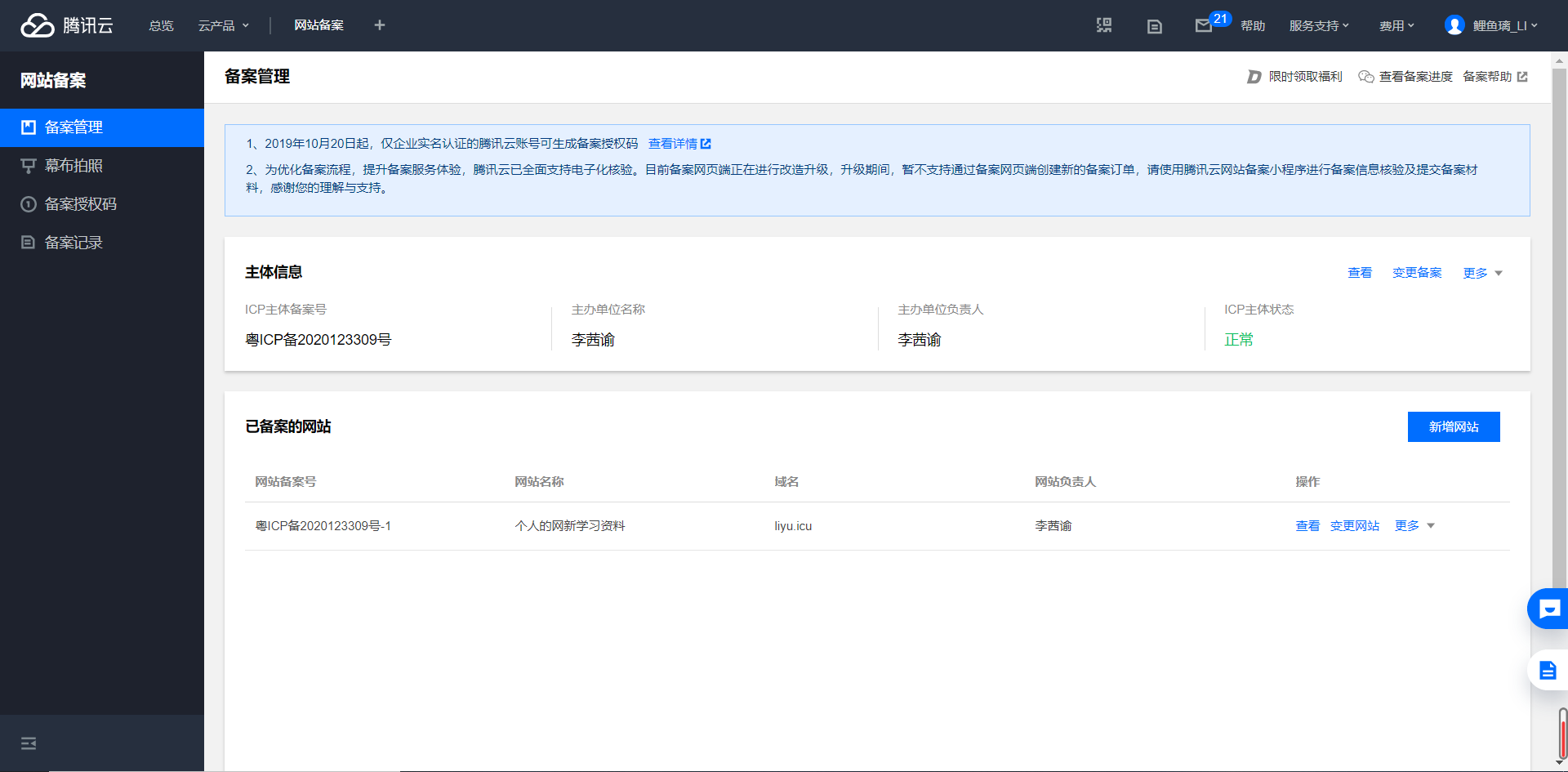Click the 新增网站 button

tap(1454, 427)
